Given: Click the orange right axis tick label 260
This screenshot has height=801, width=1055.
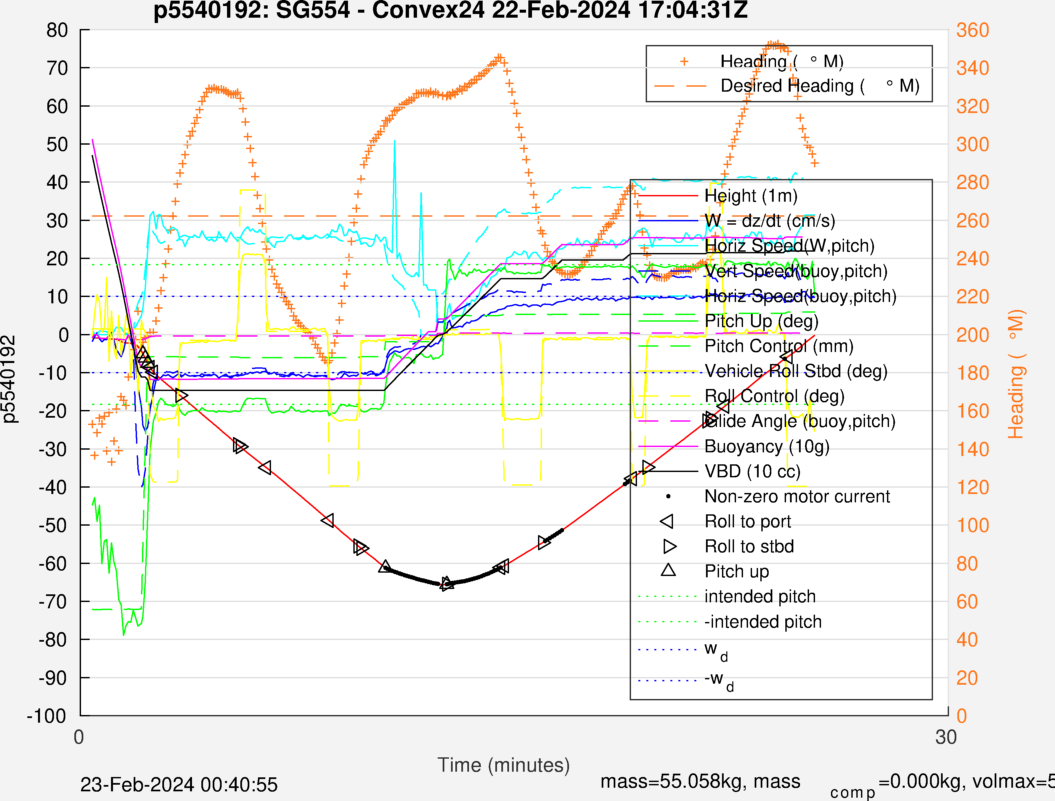Looking at the screenshot, I should pos(972,220).
